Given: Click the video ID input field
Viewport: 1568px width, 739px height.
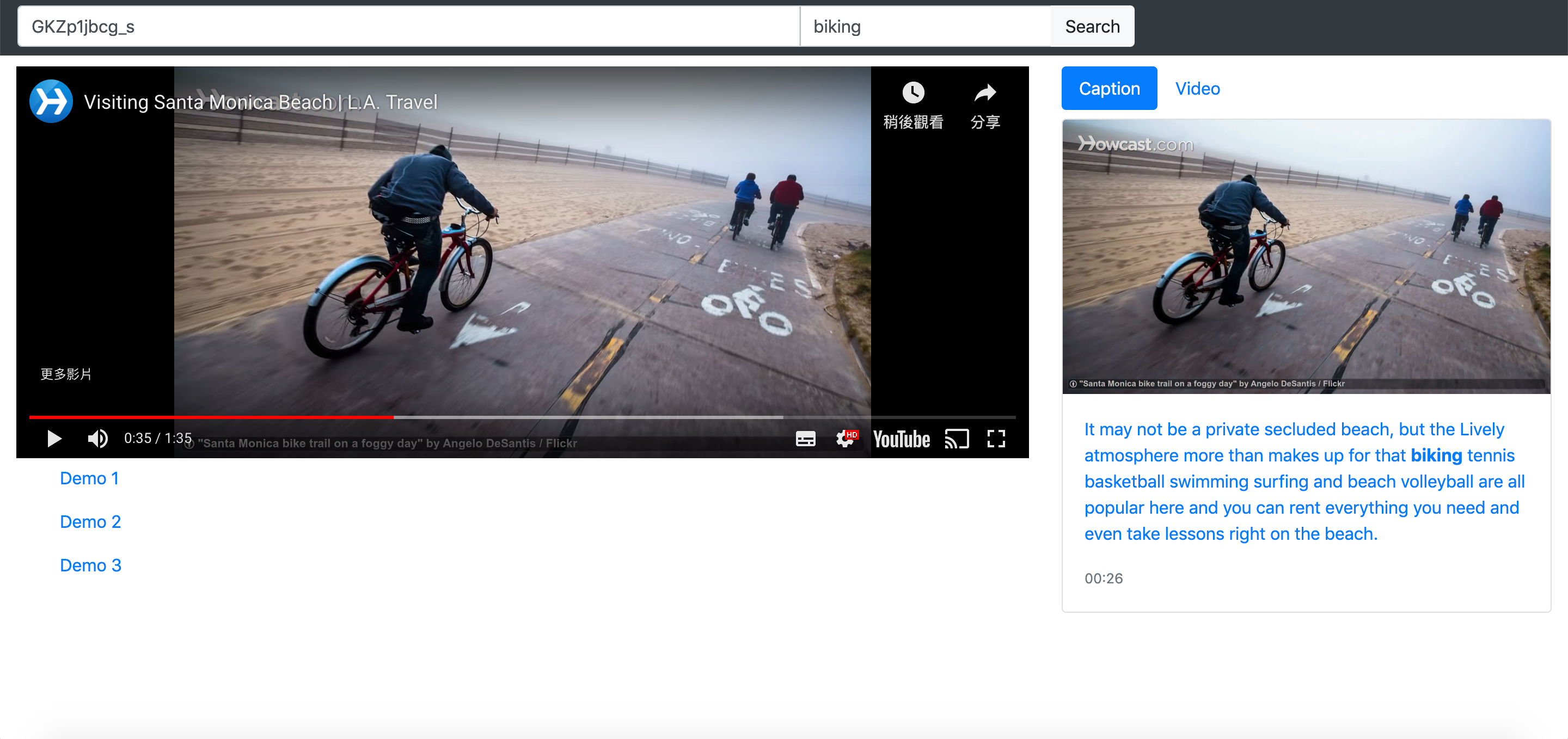Looking at the screenshot, I should pyautogui.click(x=408, y=27).
